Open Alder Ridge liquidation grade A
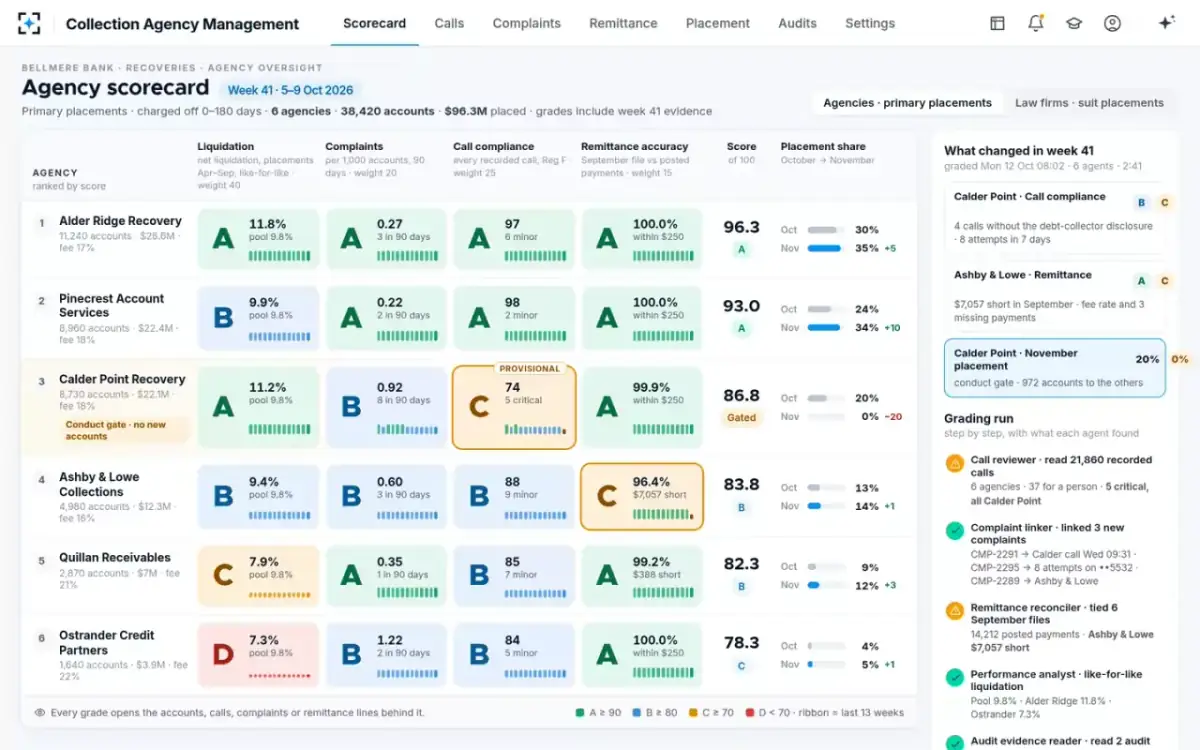Screen dimensions: 1200x750 (258, 239)
